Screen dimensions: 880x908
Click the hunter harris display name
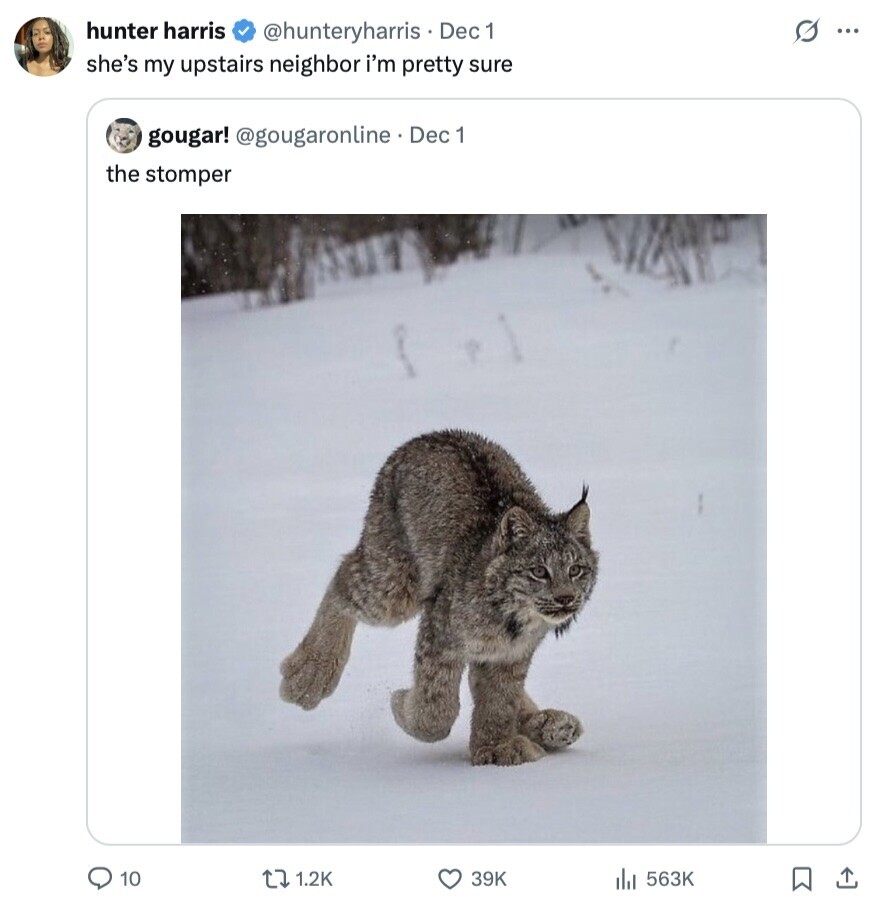pos(156,31)
